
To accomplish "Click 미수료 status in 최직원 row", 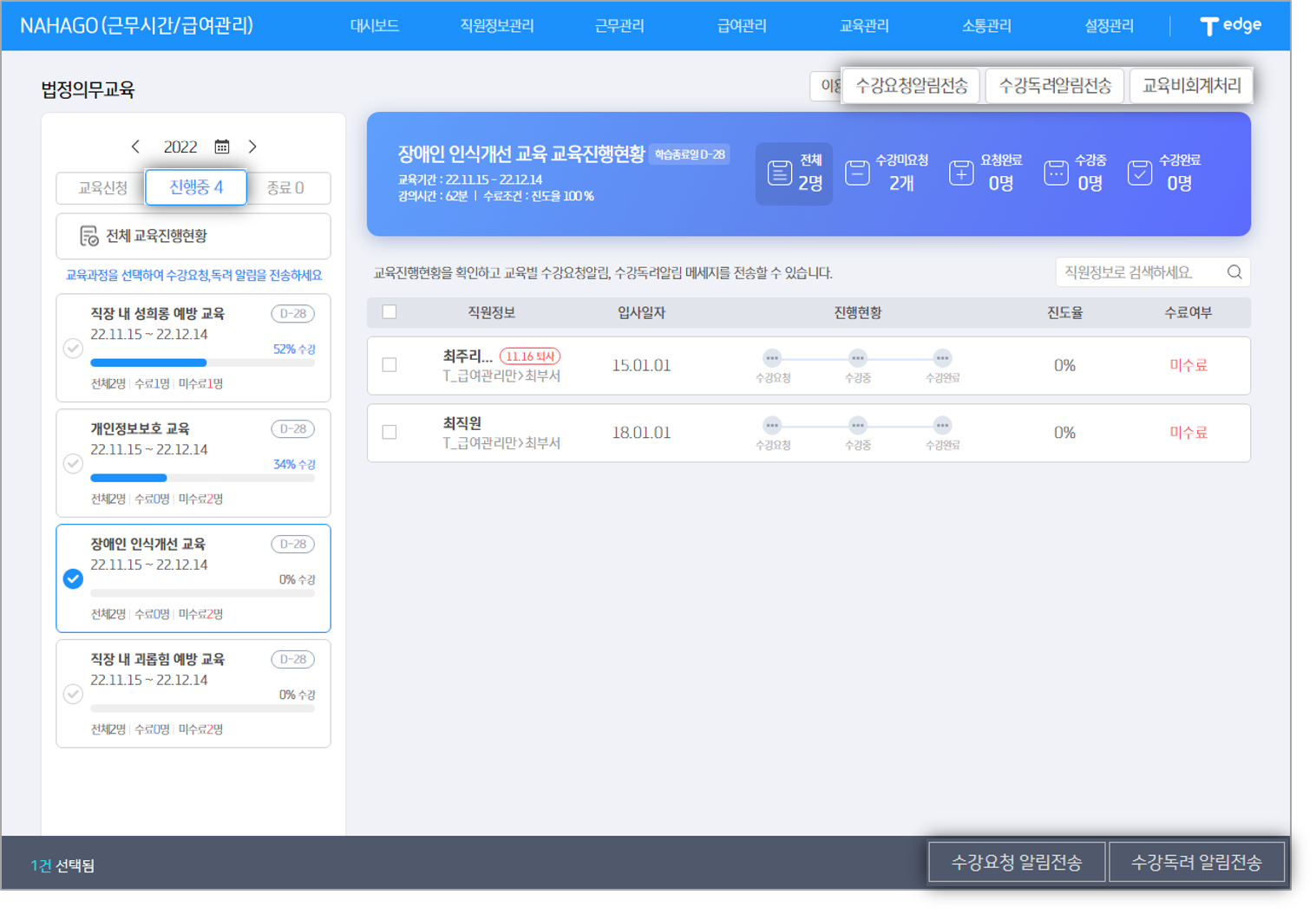I will pos(1188,432).
